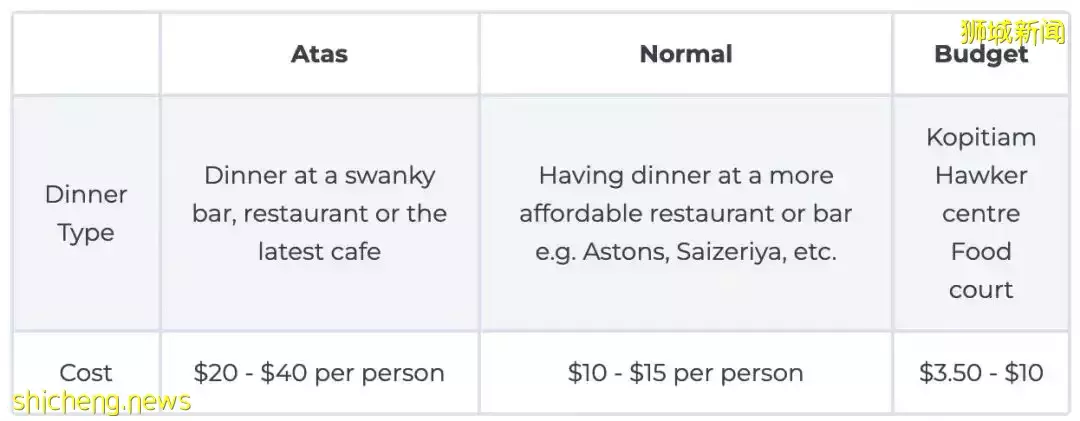Click the "latest cafe" text
This screenshot has width=1080, height=421.
[319, 251]
